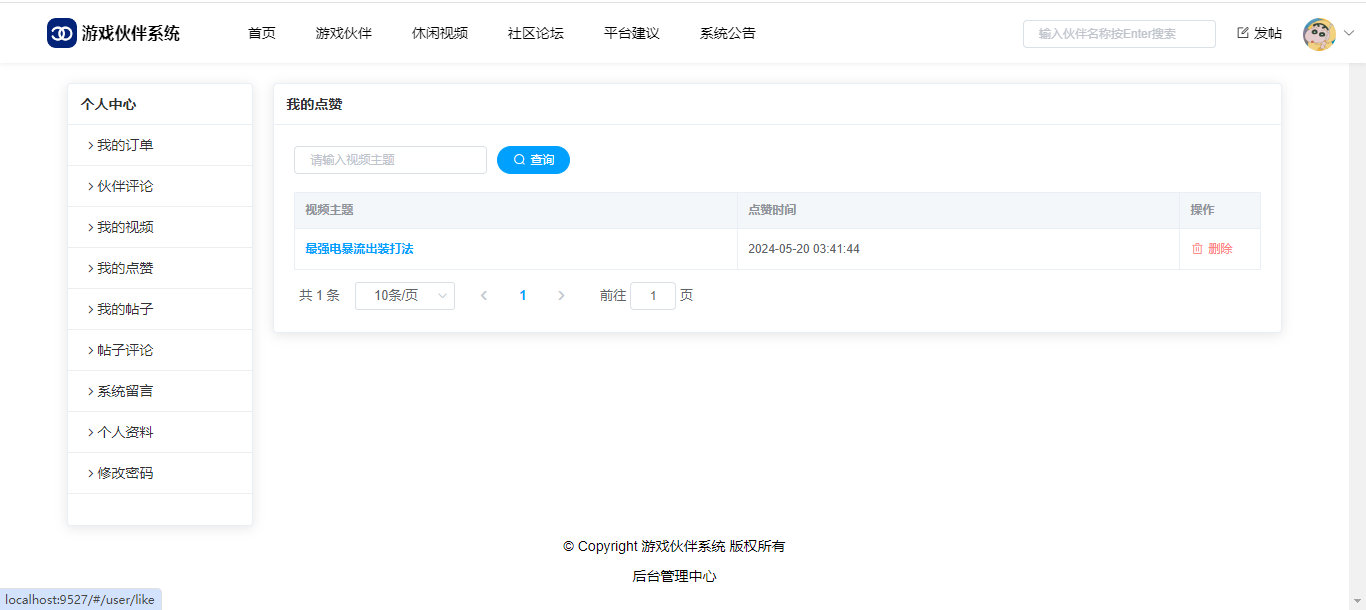The image size is (1366, 610).
Task: Open the 系统公告 menu item
Action: [728, 33]
